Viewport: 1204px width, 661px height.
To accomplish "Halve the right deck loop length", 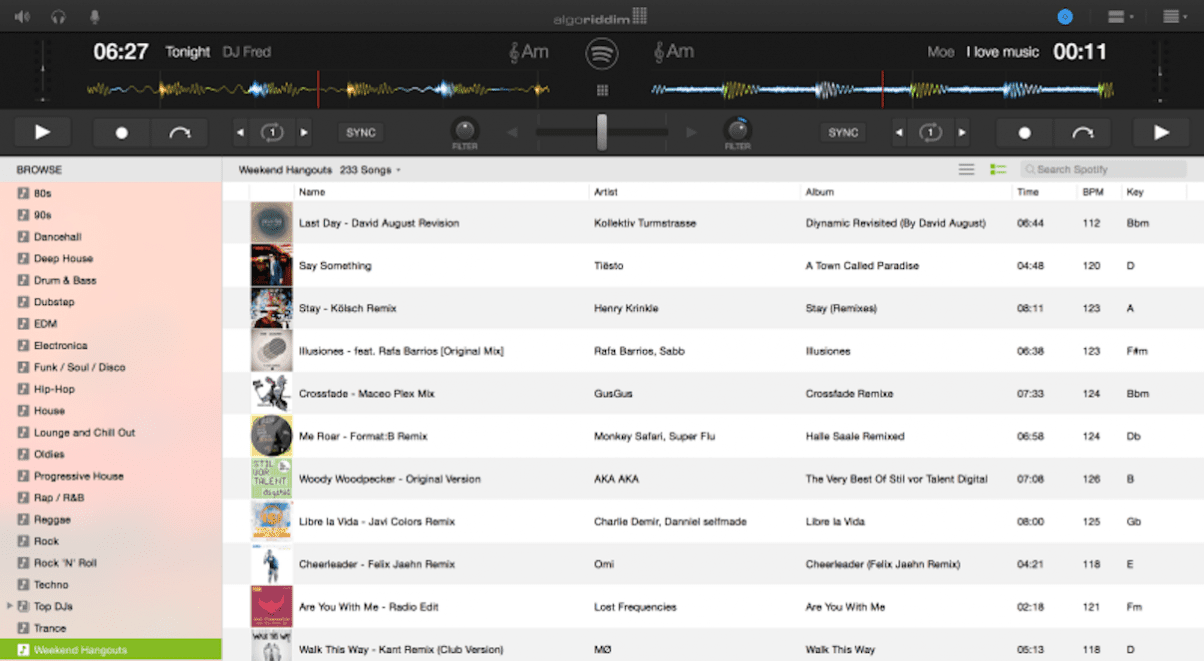I will pos(899,132).
